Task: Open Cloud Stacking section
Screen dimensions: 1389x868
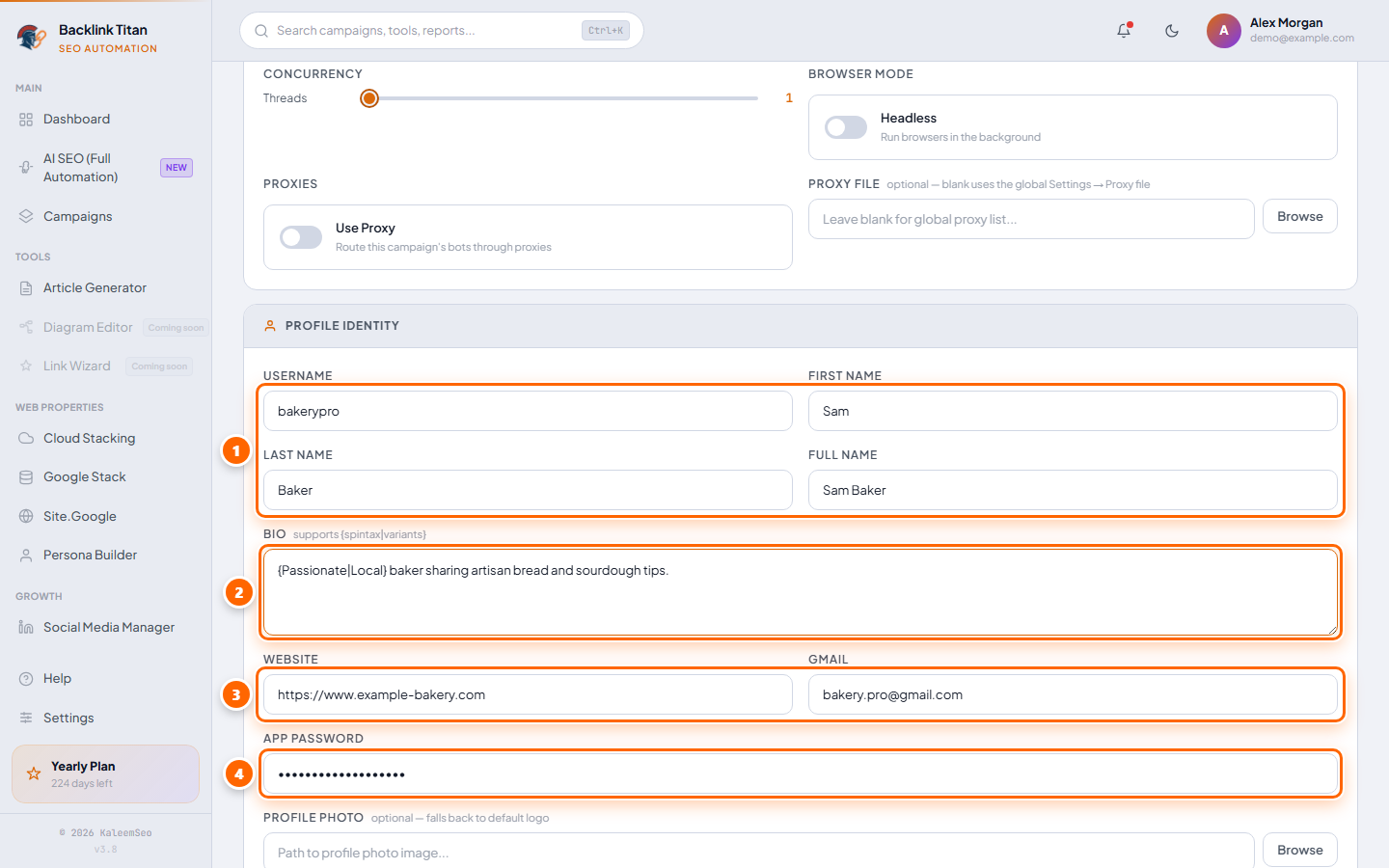Action: (105, 439)
